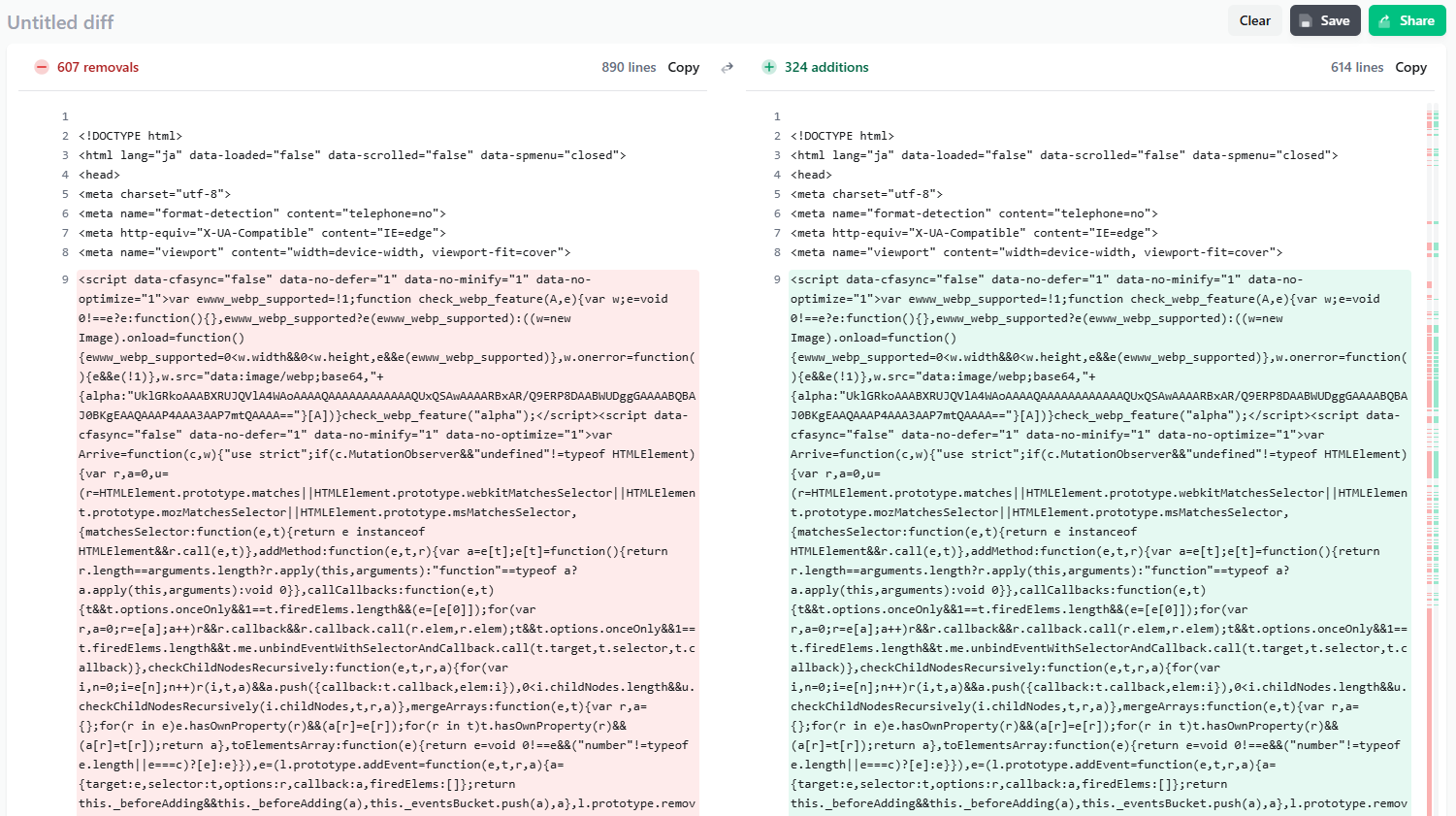Clear the current diff

click(1254, 20)
